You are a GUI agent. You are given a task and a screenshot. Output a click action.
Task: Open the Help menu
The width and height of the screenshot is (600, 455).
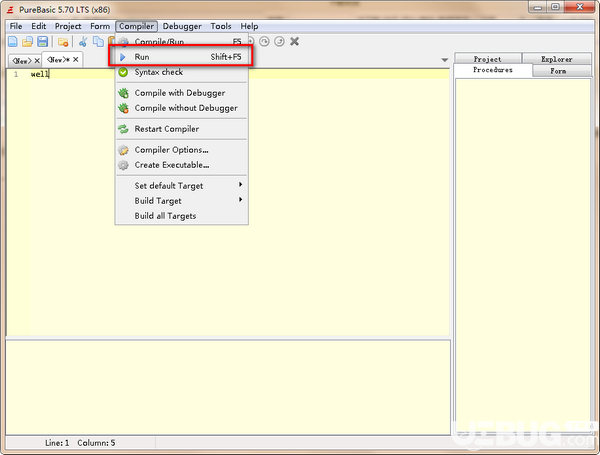click(x=249, y=26)
